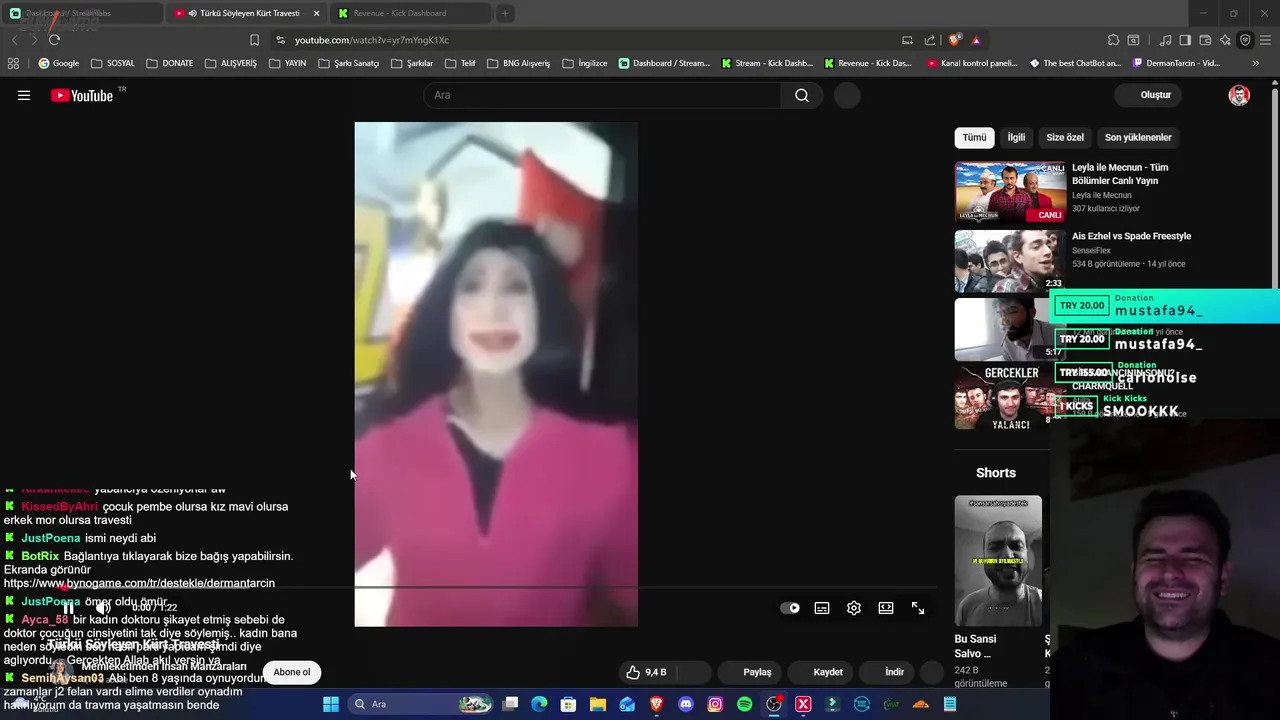Toggle autoplay switch in video player
Image resolution: width=1280 pixels, height=720 pixels.
click(790, 608)
